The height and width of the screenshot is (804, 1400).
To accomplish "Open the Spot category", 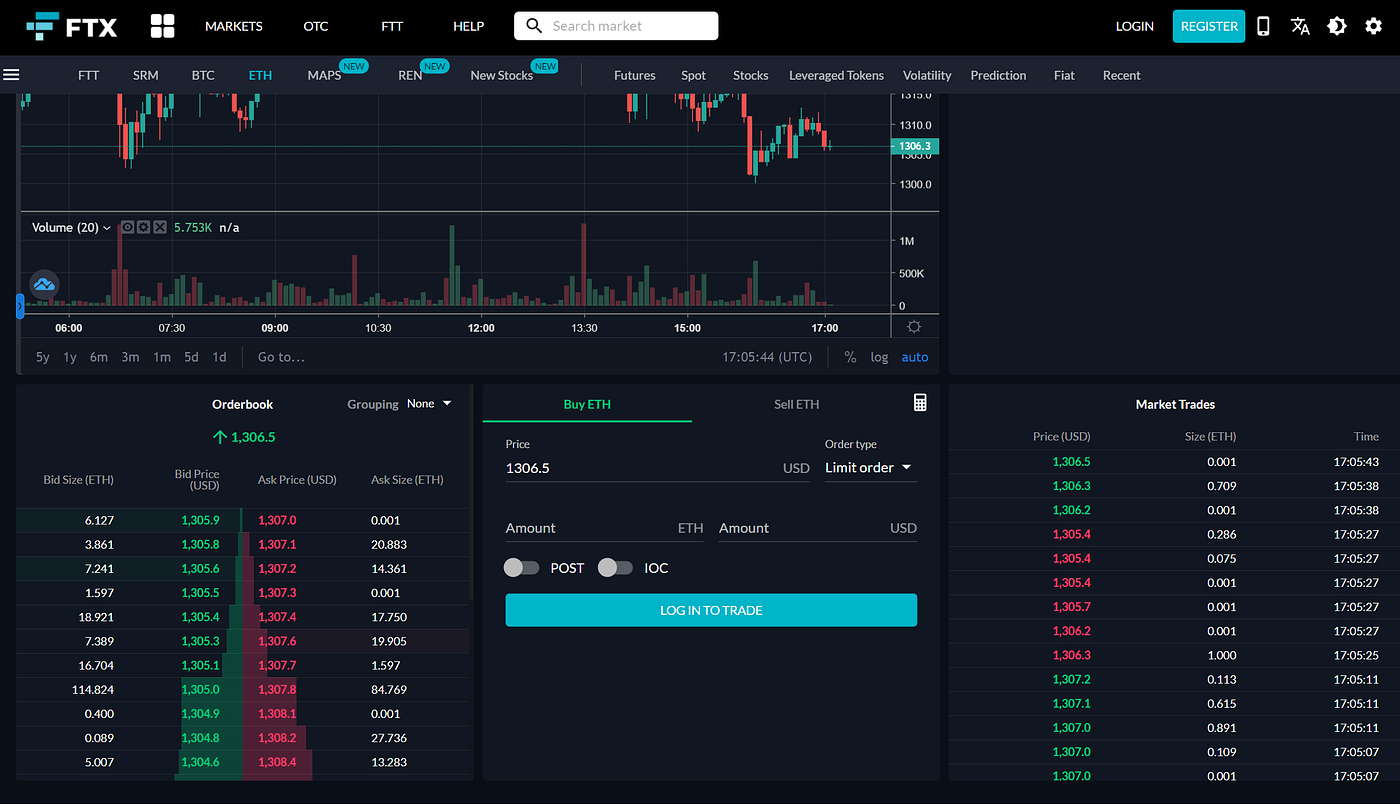I will (694, 75).
